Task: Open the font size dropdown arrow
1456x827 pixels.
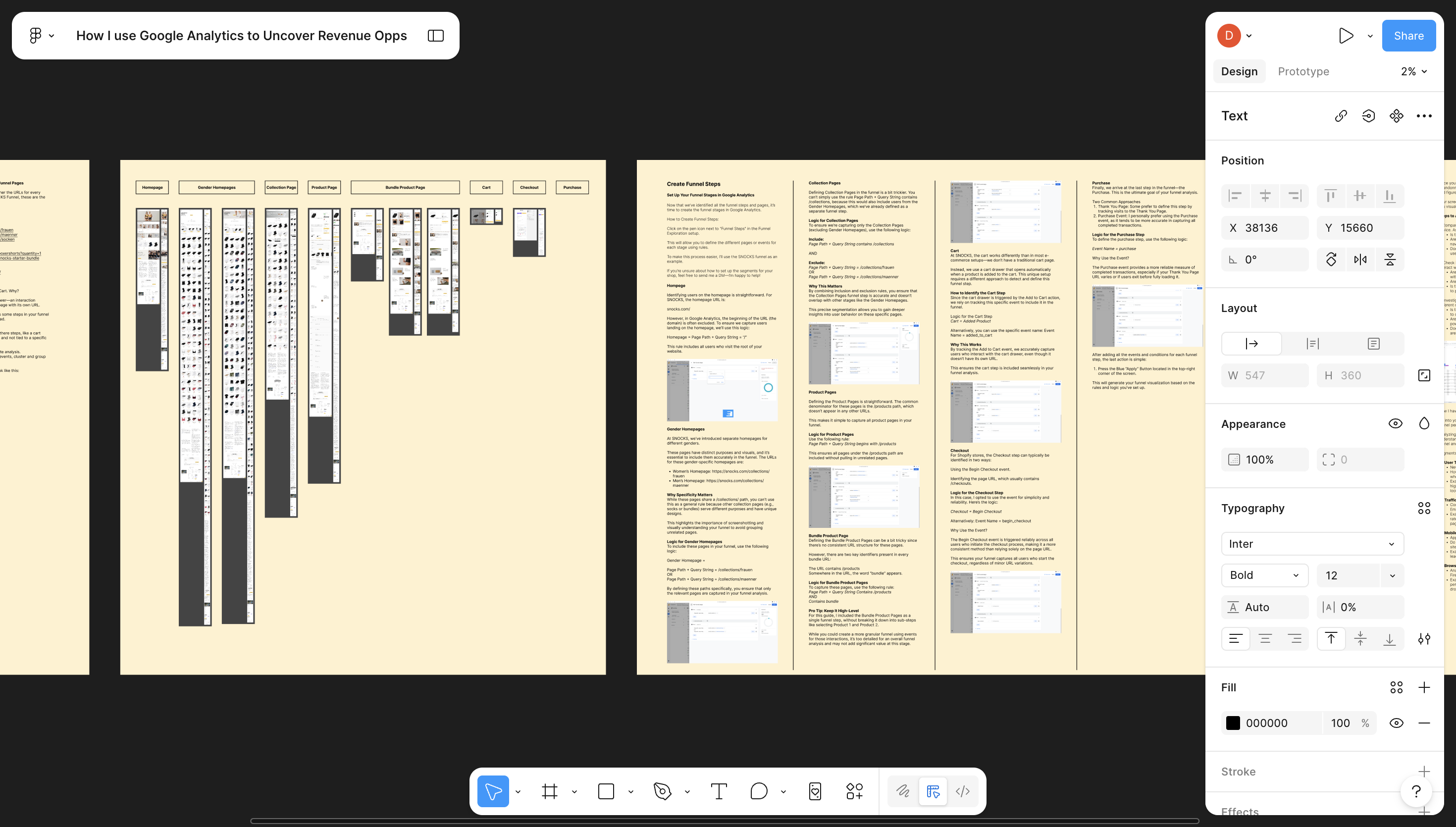Action: (x=1393, y=575)
